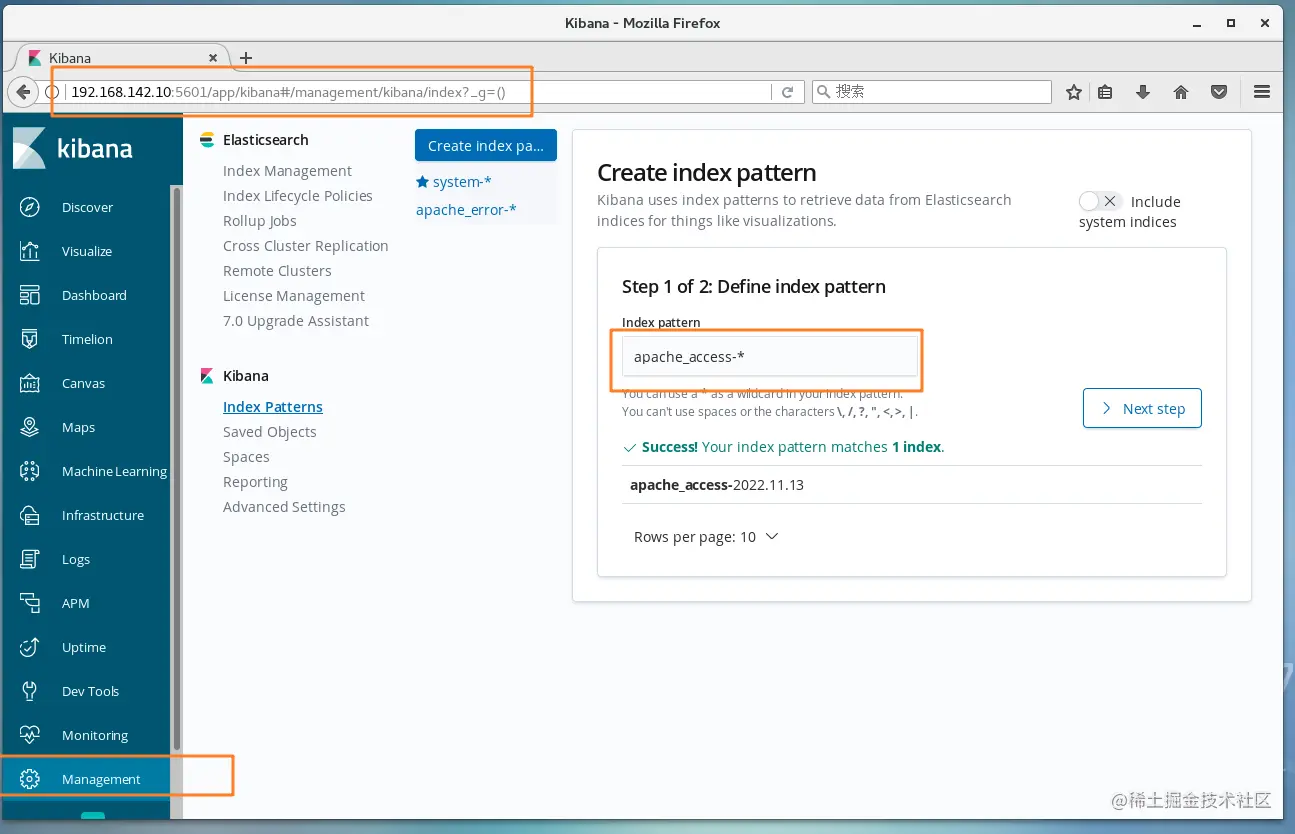The image size is (1295, 834).
Task: Click the Firefox search box
Action: coord(932,92)
